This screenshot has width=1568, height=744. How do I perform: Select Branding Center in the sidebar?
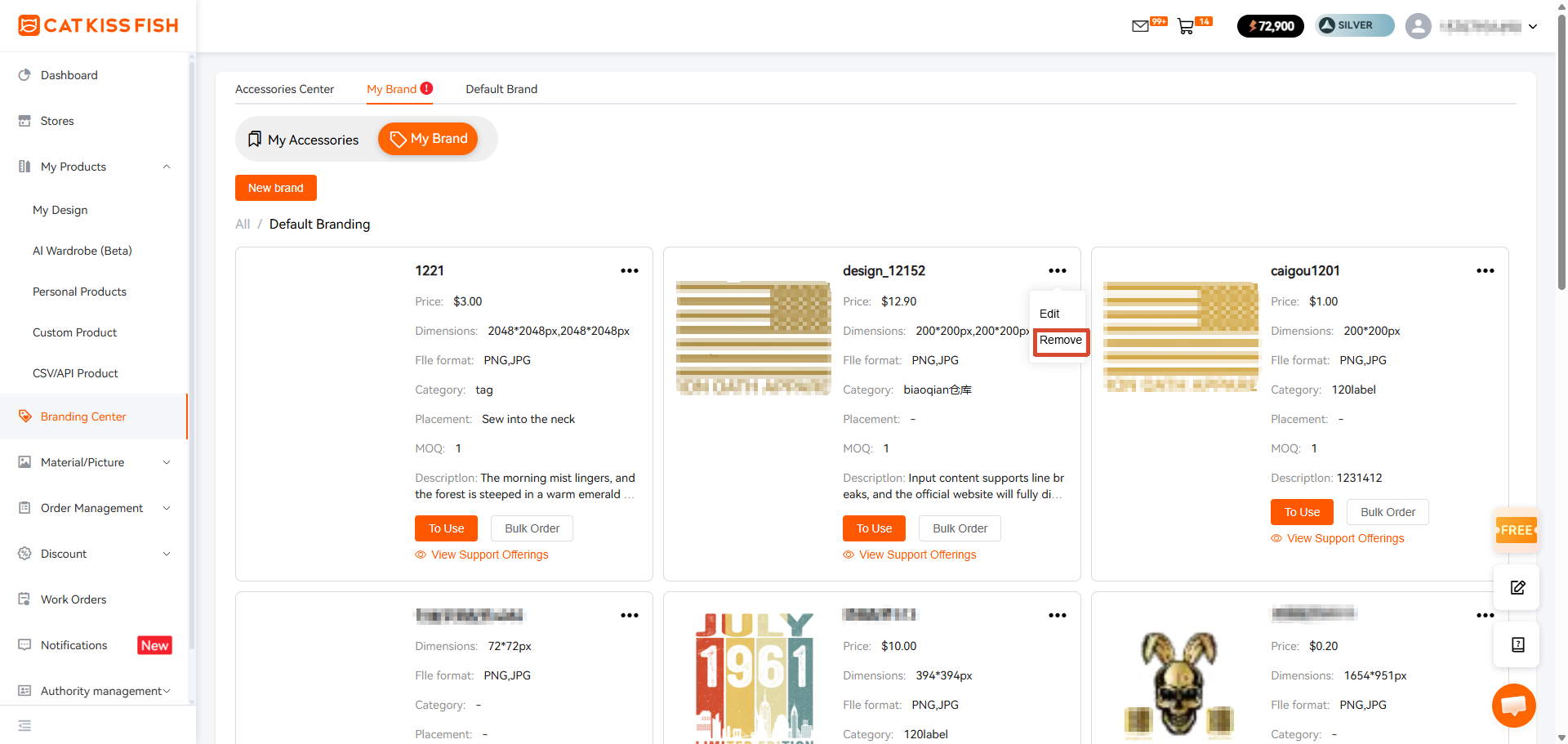[94, 417]
